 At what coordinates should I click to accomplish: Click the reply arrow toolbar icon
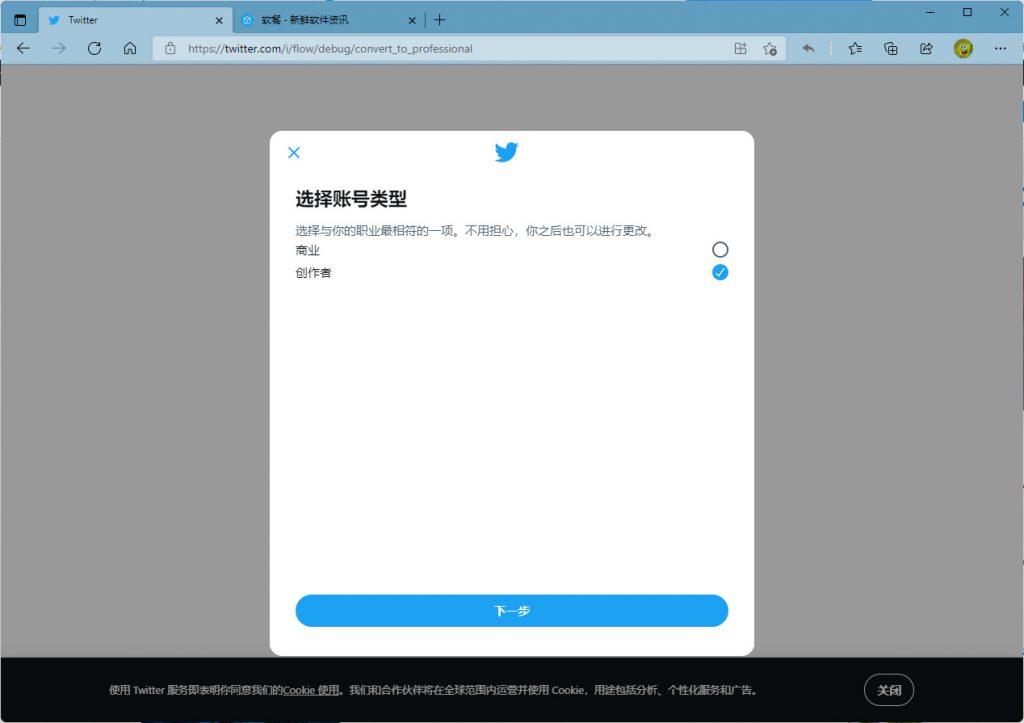pos(808,48)
